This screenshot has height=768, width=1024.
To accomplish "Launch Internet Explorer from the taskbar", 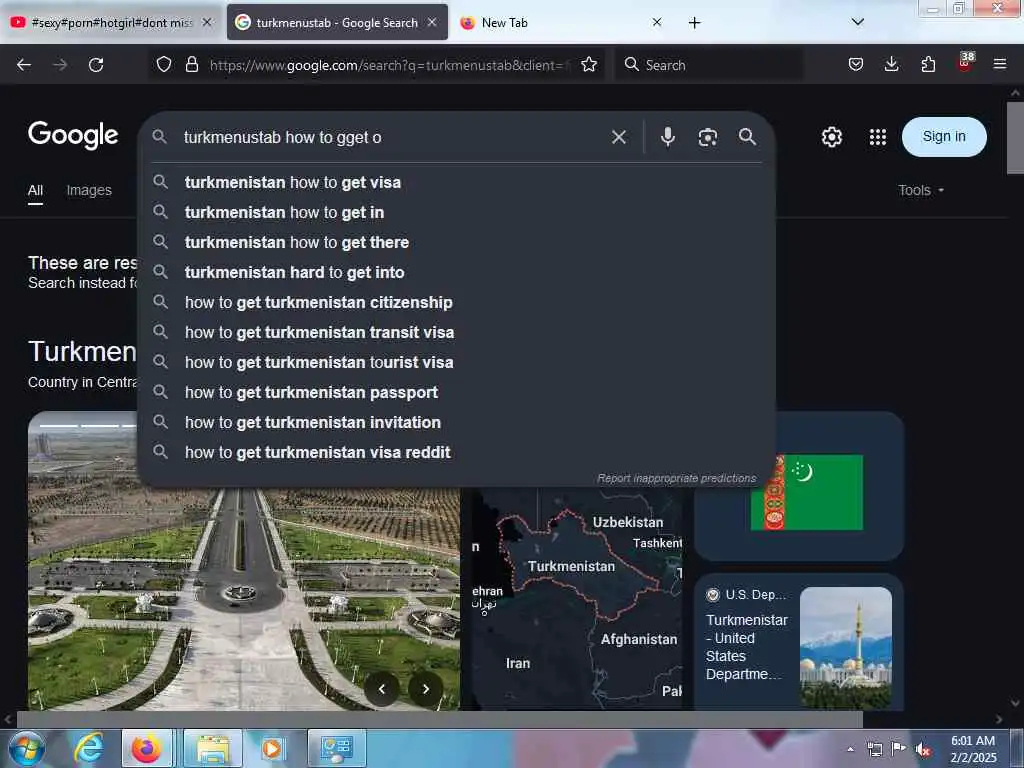I will click(x=89, y=748).
